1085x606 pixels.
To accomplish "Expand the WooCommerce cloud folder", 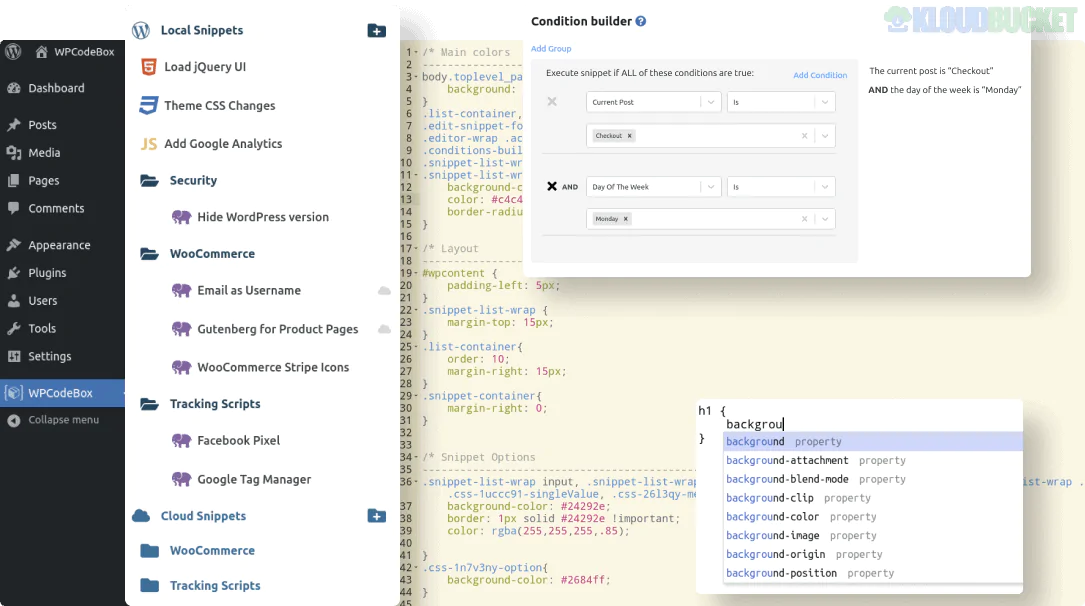I will (149, 551).
